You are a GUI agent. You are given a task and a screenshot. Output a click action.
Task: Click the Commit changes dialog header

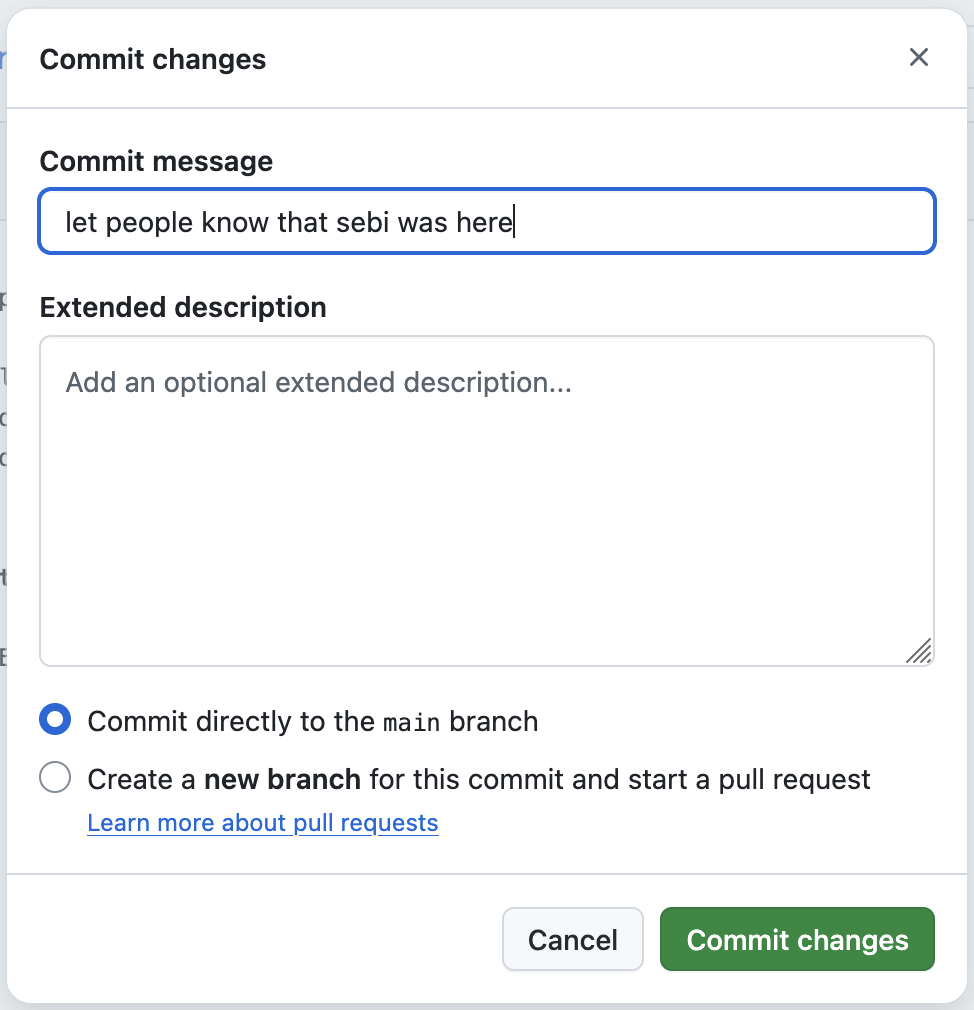coord(152,59)
